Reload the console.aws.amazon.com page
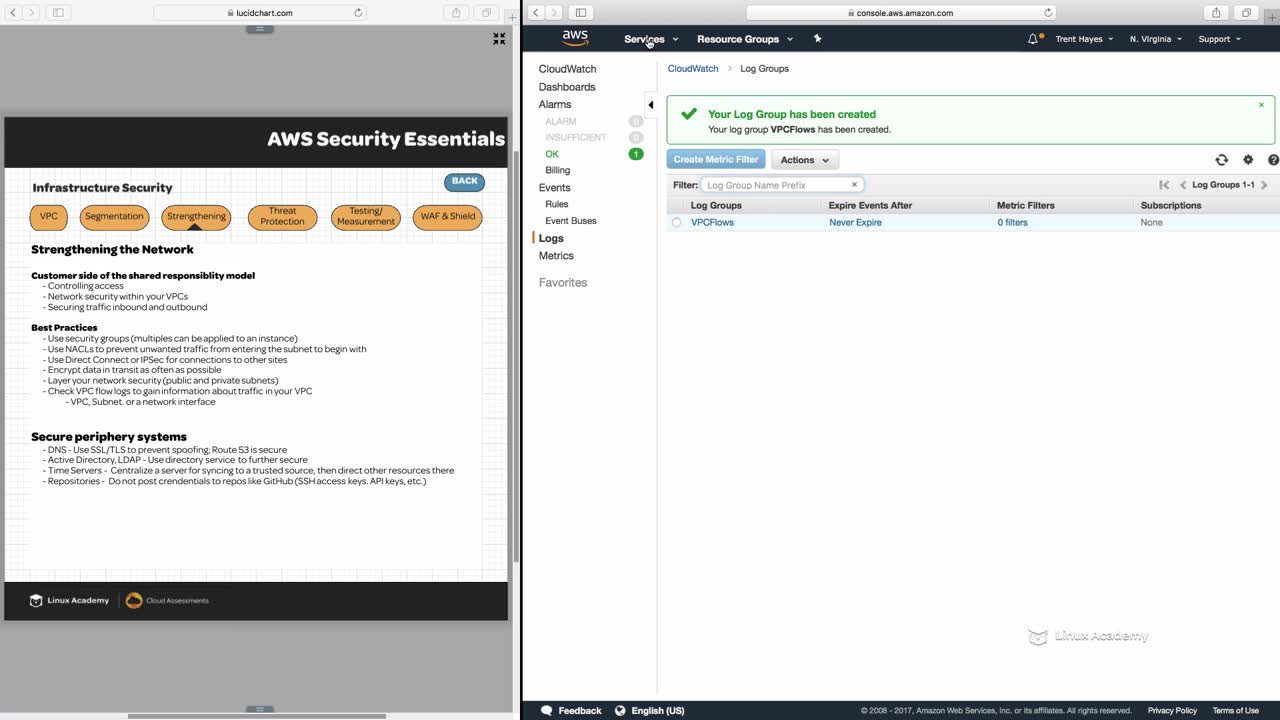The height and width of the screenshot is (720, 1280). pos(1048,13)
